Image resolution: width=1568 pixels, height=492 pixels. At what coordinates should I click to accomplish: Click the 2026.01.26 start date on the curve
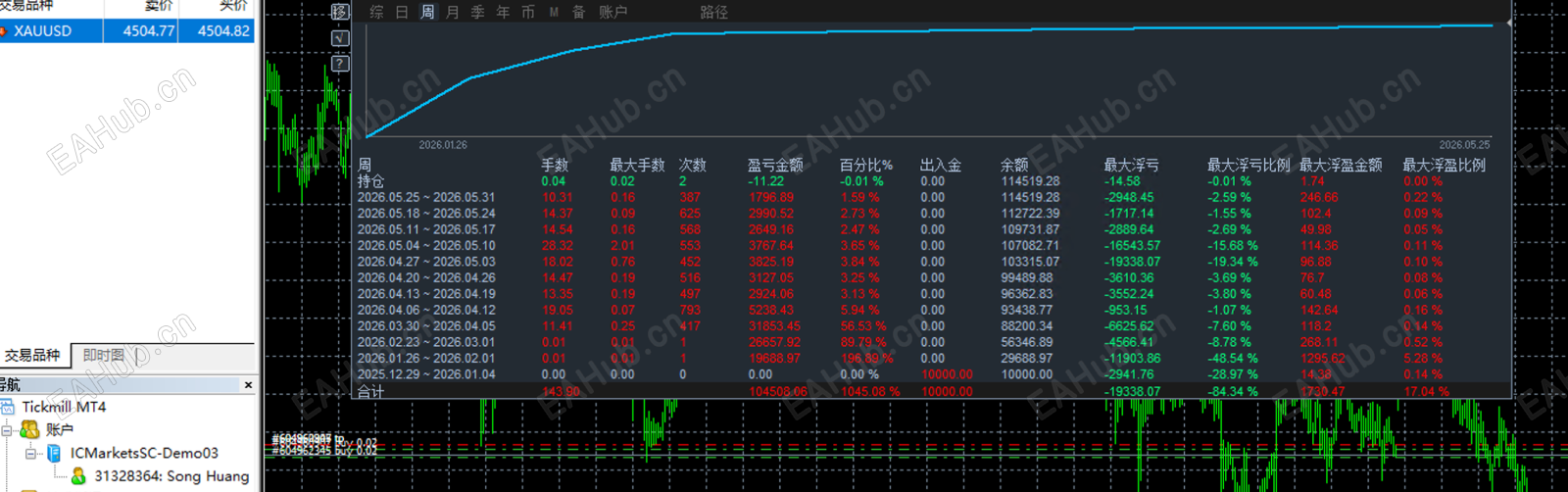[443, 145]
